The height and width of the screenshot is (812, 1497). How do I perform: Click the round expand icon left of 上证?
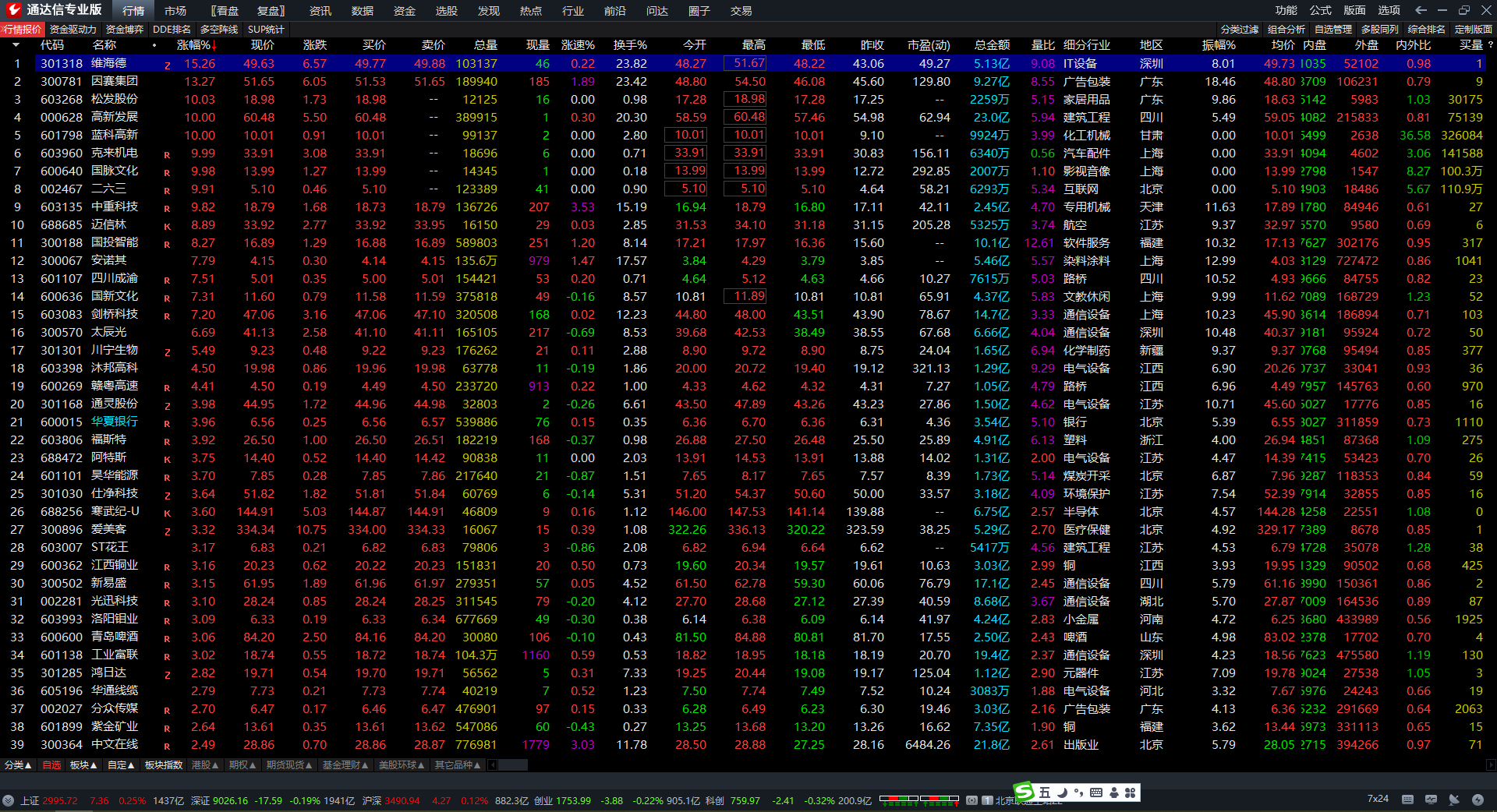pos(9,800)
